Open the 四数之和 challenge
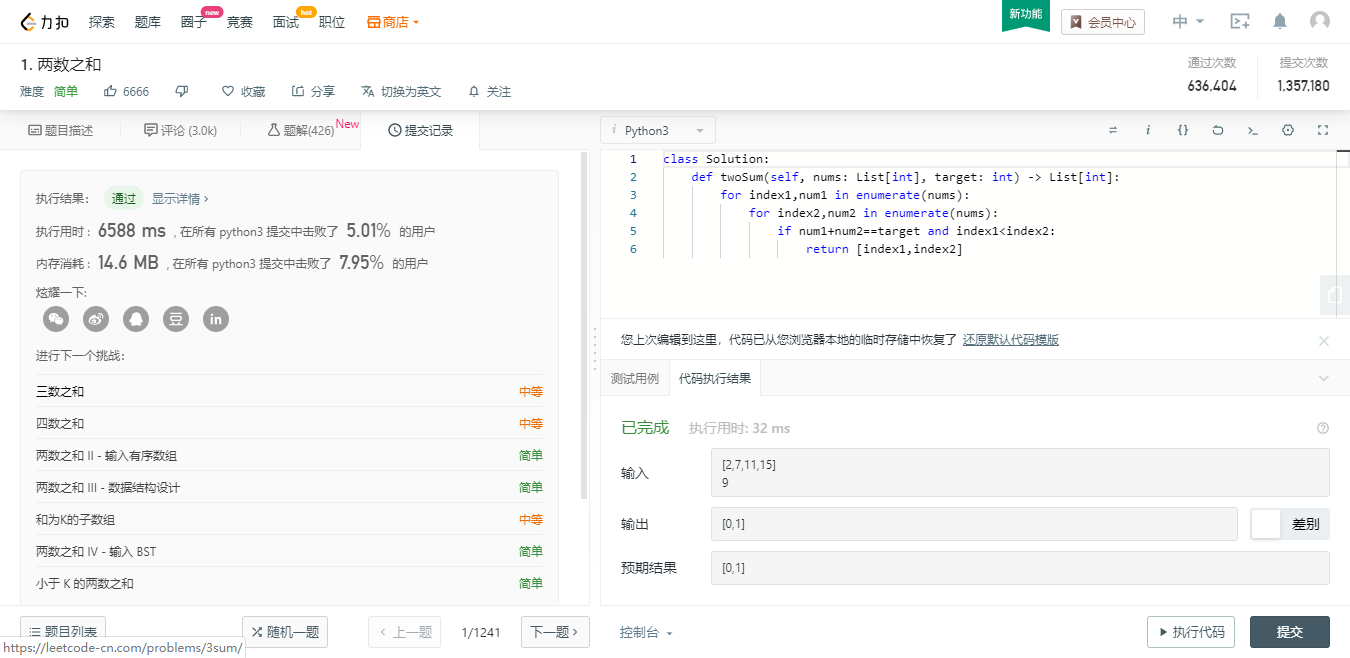This screenshot has height=658, width=1350. pos(289,423)
